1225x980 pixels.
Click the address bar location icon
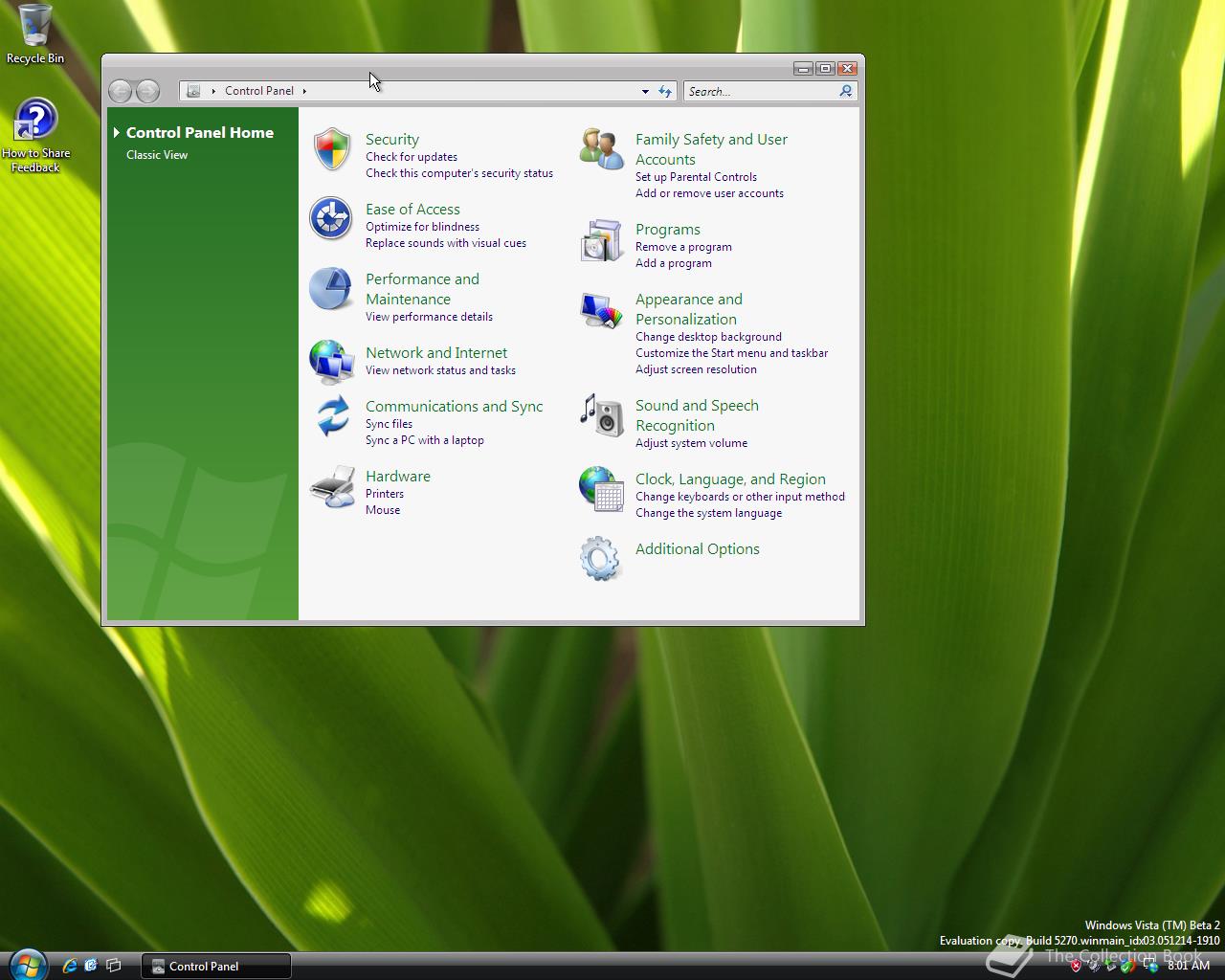point(193,91)
